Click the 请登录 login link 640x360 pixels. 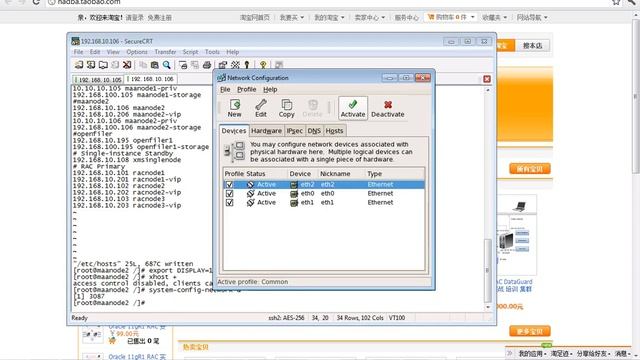click(134, 18)
